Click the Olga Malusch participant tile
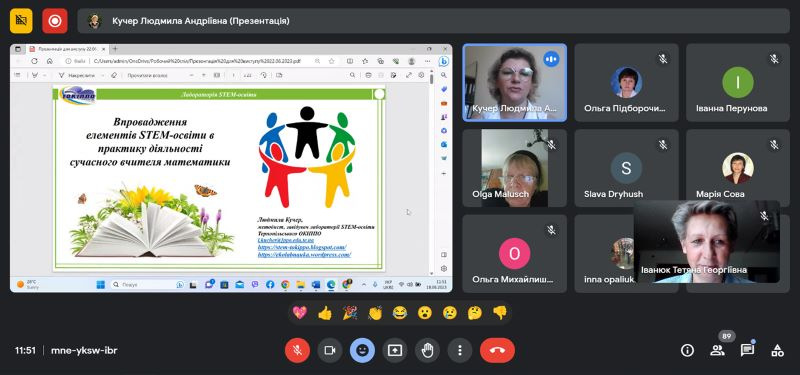 (515, 168)
